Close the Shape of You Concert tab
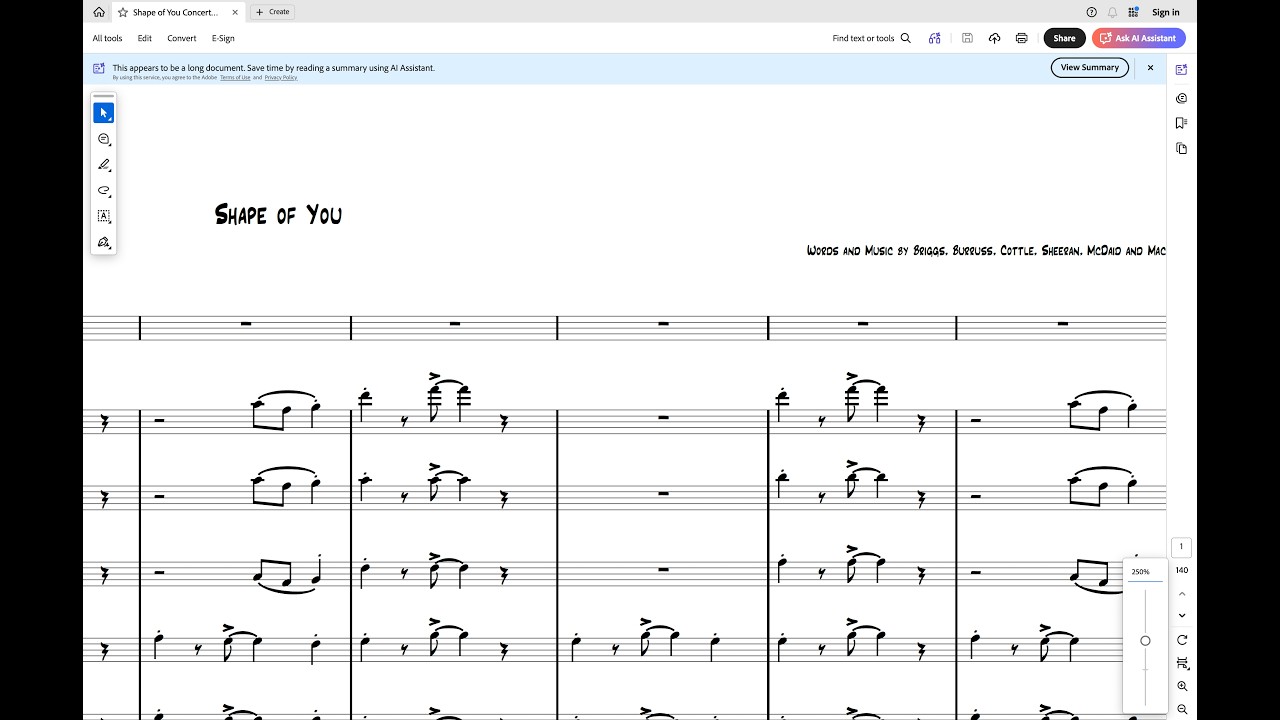This screenshot has width=1280, height=720. click(x=235, y=12)
